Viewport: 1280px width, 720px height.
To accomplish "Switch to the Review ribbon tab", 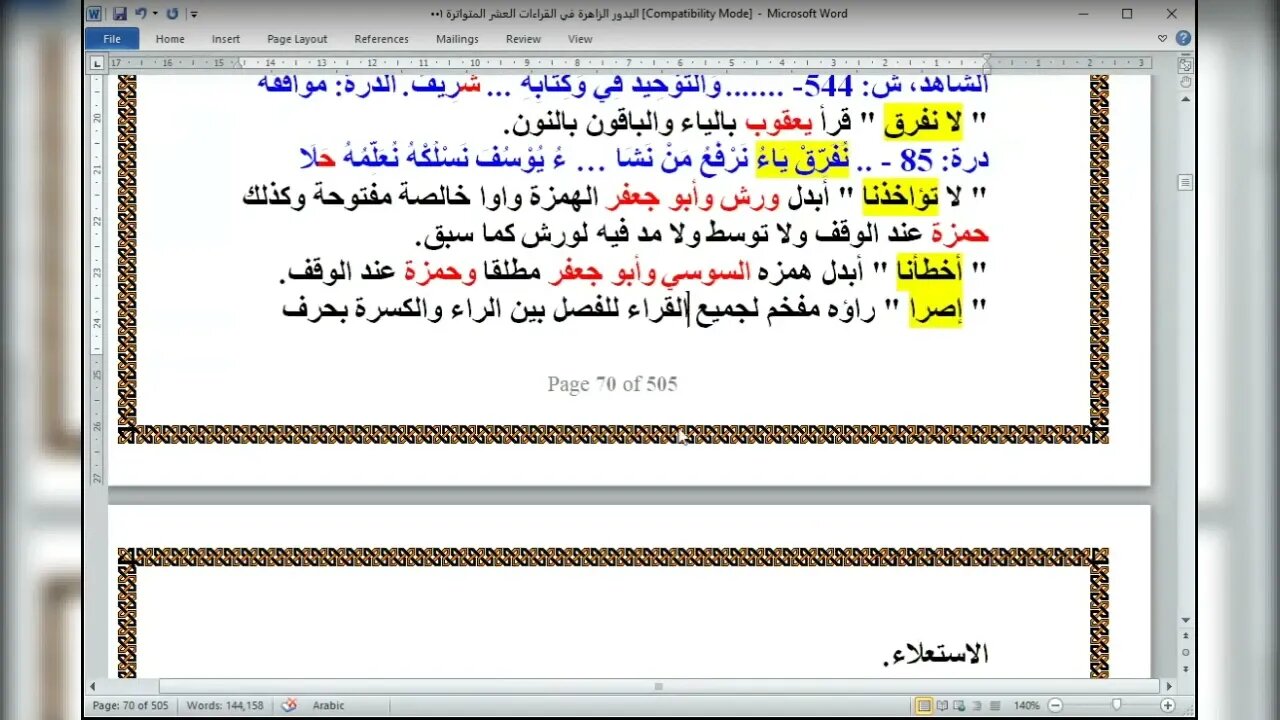I will point(523,39).
